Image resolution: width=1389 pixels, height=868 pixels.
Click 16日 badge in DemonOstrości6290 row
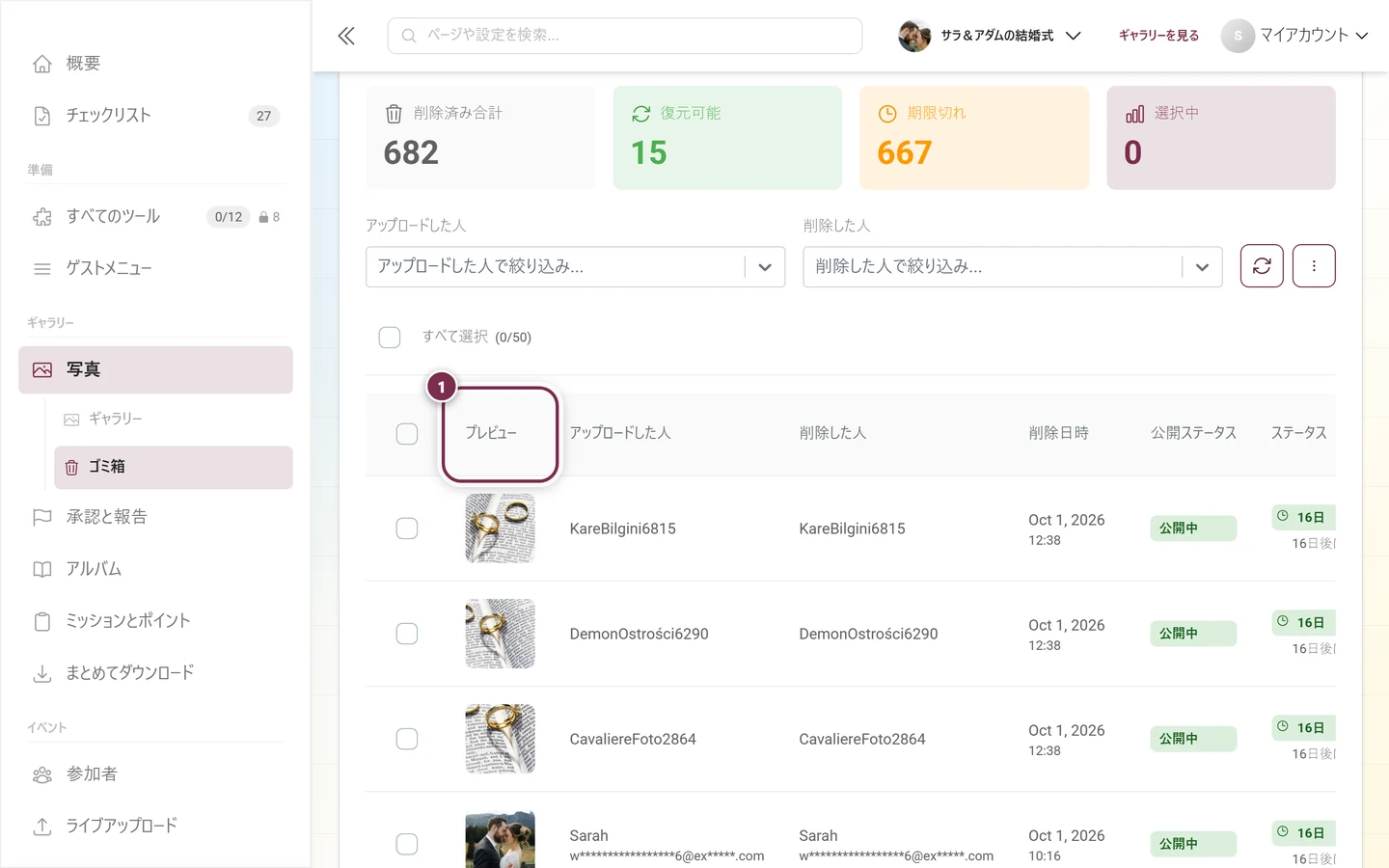tap(1304, 623)
